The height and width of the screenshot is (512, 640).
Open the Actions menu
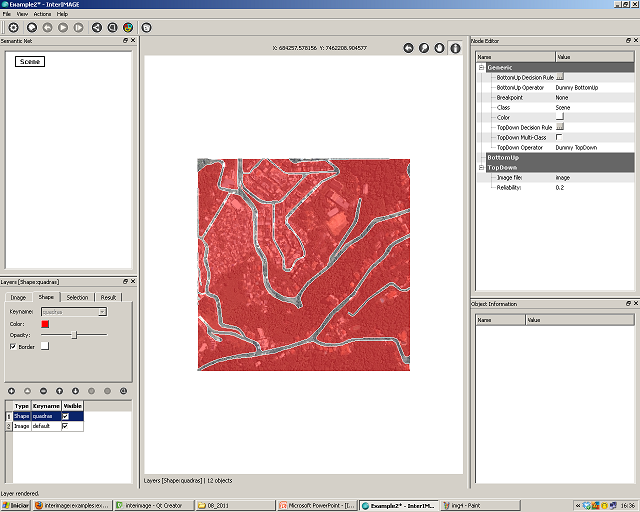pyautogui.click(x=42, y=15)
